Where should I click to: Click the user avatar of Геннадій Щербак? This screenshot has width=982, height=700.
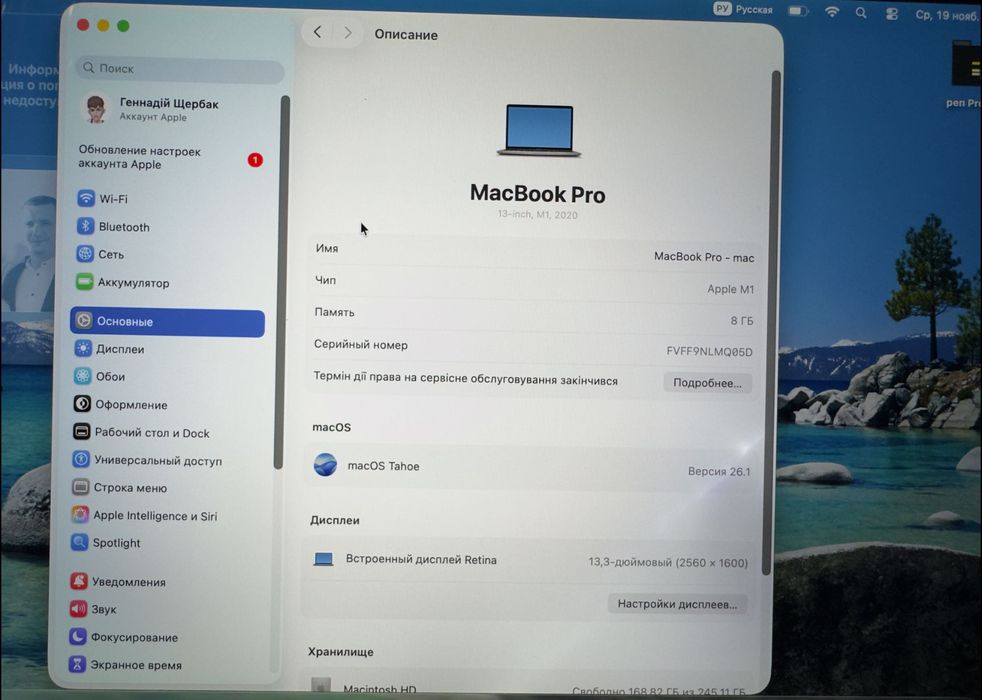[x=96, y=108]
